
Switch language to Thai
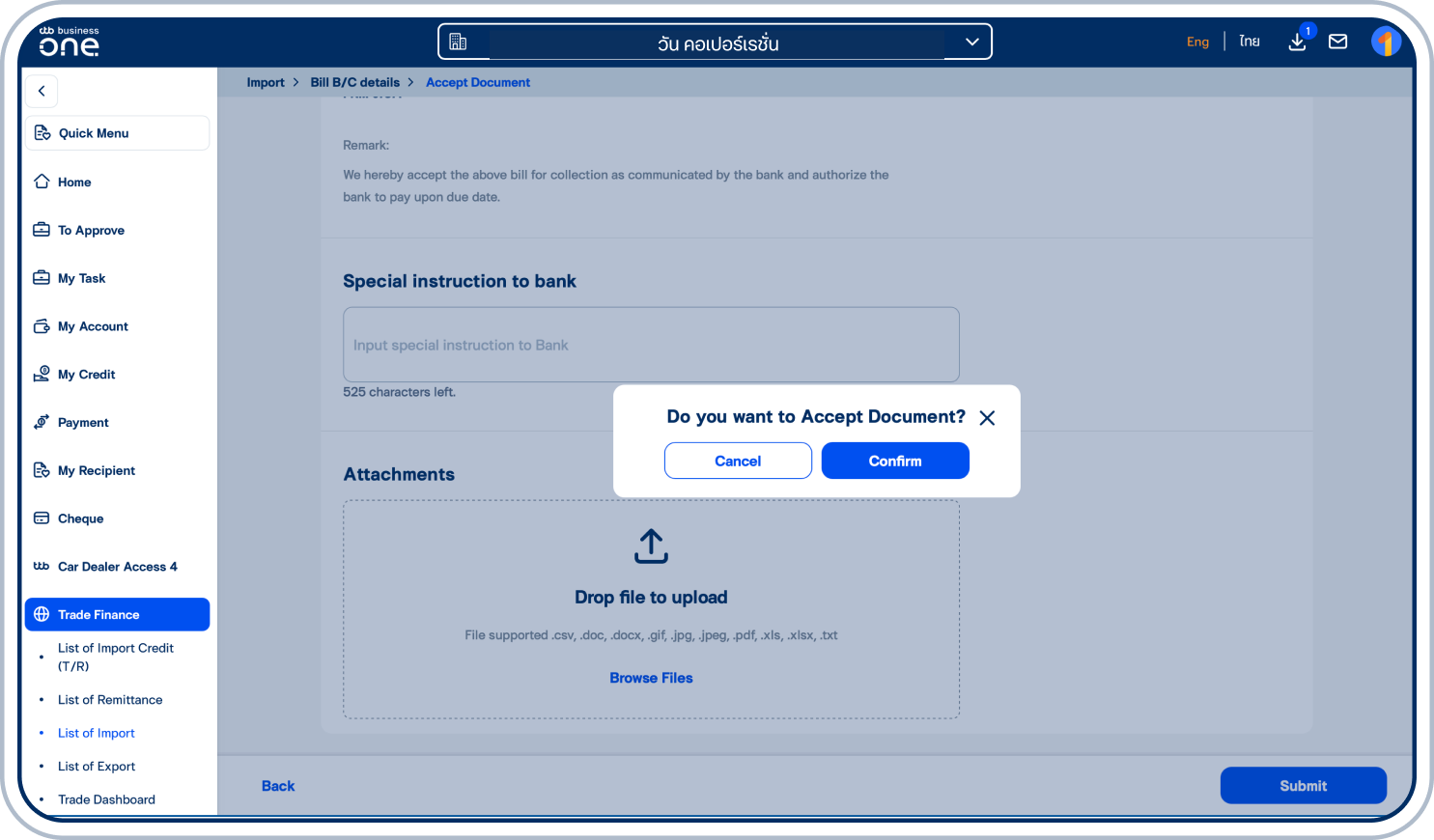[1250, 42]
